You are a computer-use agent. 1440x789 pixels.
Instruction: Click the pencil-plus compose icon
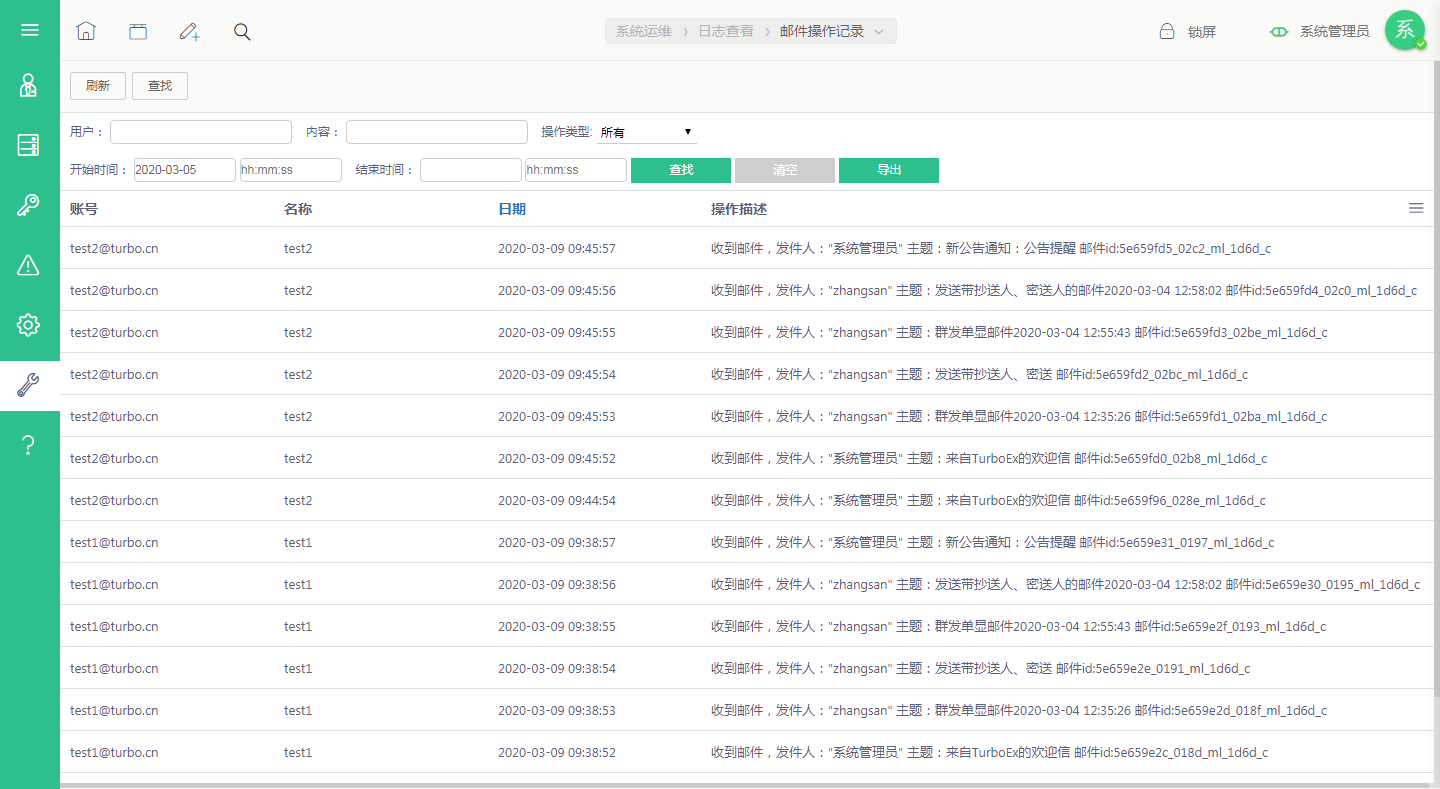click(190, 31)
